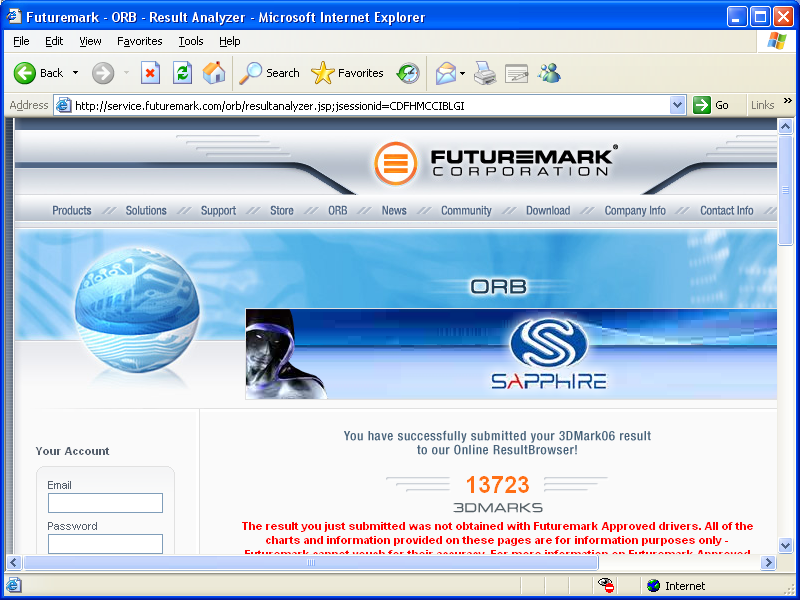
Task: Click the page icon in the address bar
Action: click(x=63, y=105)
